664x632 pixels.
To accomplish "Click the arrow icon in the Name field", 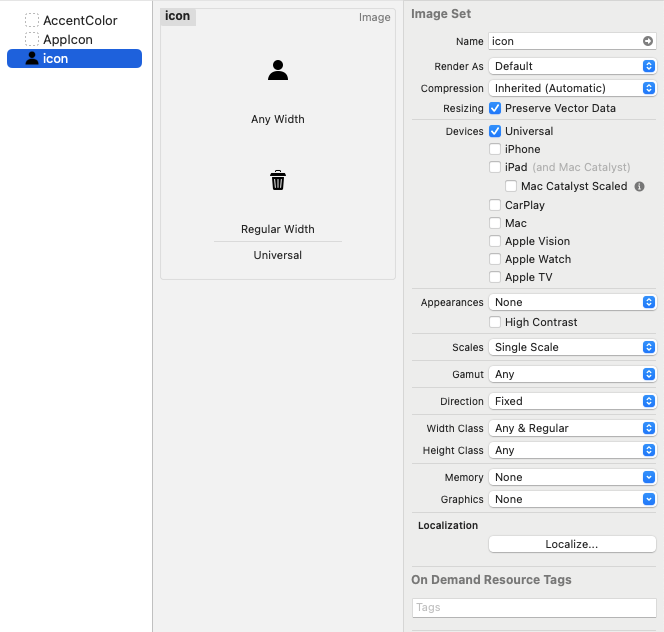I will (x=648, y=42).
